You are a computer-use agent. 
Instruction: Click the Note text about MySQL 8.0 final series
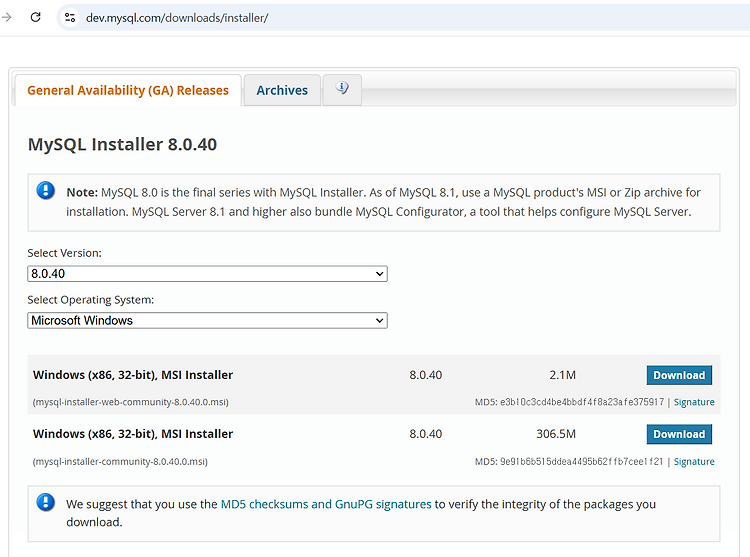383,202
